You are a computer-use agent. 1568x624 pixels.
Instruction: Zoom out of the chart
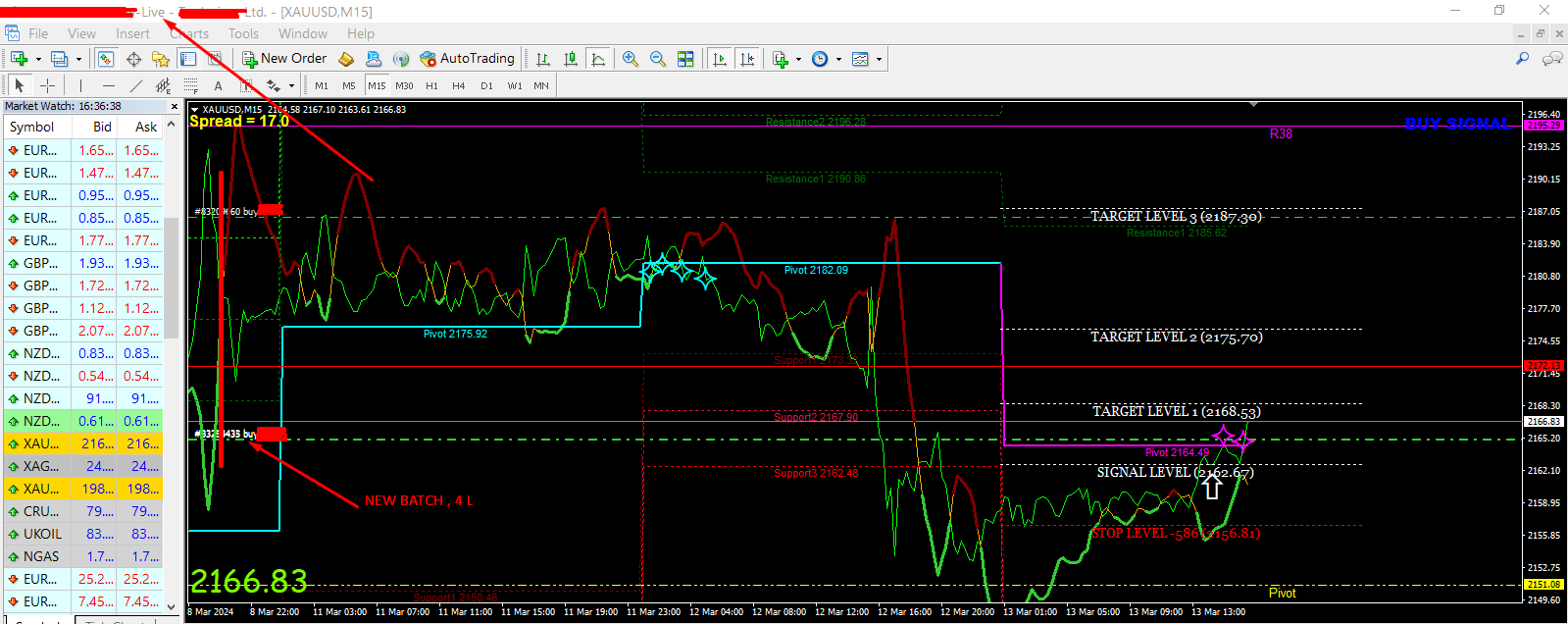tap(657, 59)
